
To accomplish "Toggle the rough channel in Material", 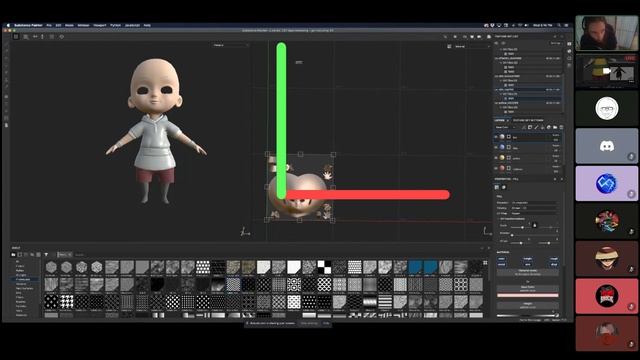I will point(554,259).
